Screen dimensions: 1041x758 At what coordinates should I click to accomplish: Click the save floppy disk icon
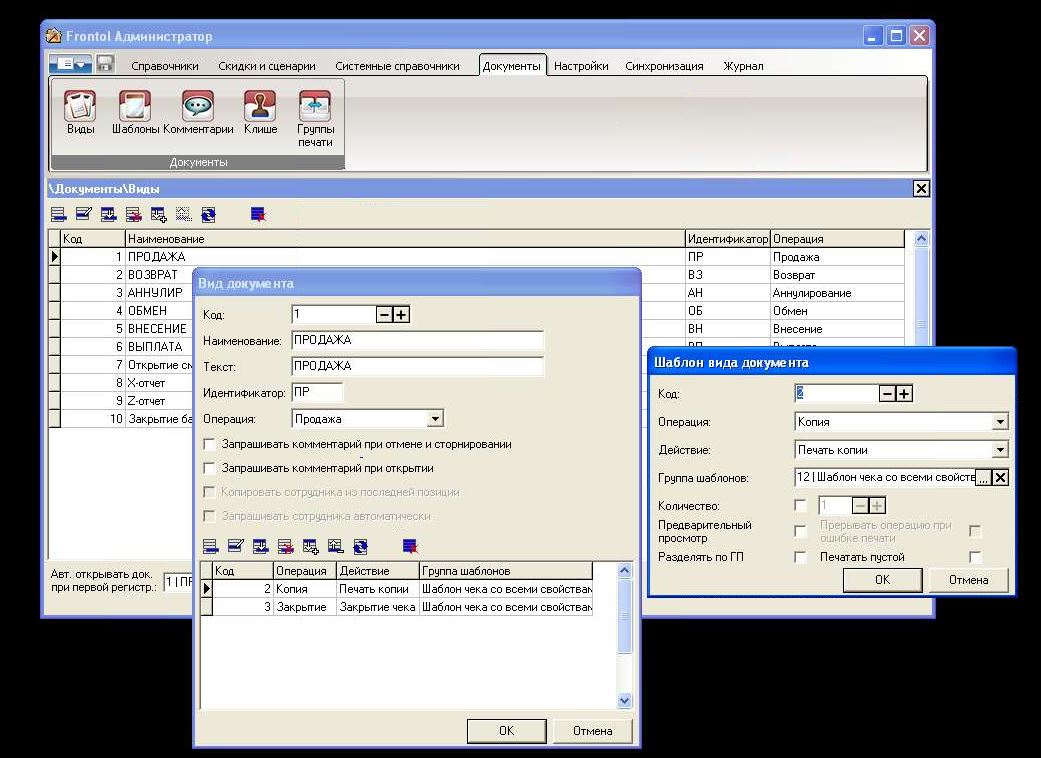[x=105, y=64]
